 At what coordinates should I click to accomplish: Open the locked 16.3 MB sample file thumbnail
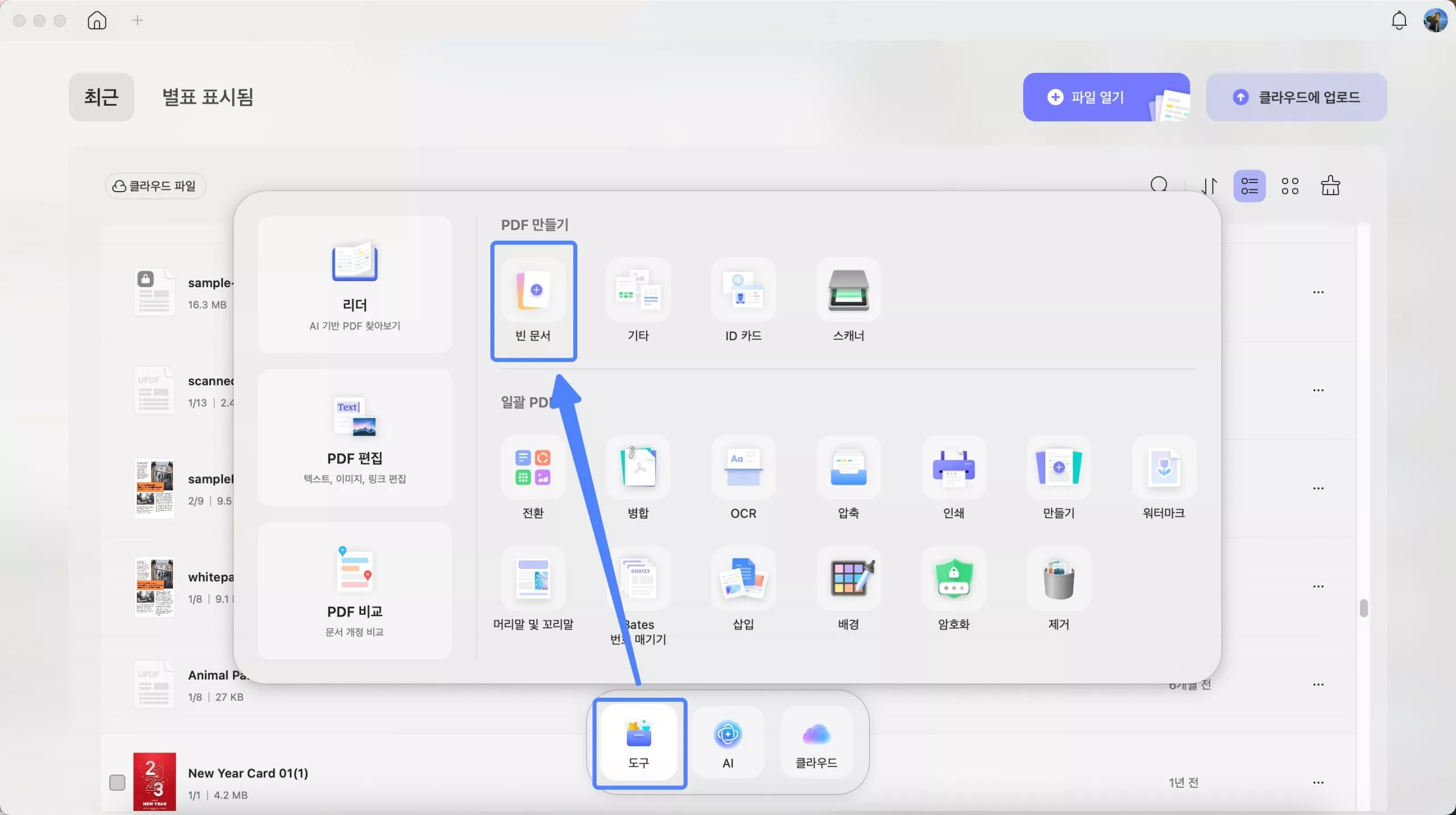coord(154,292)
